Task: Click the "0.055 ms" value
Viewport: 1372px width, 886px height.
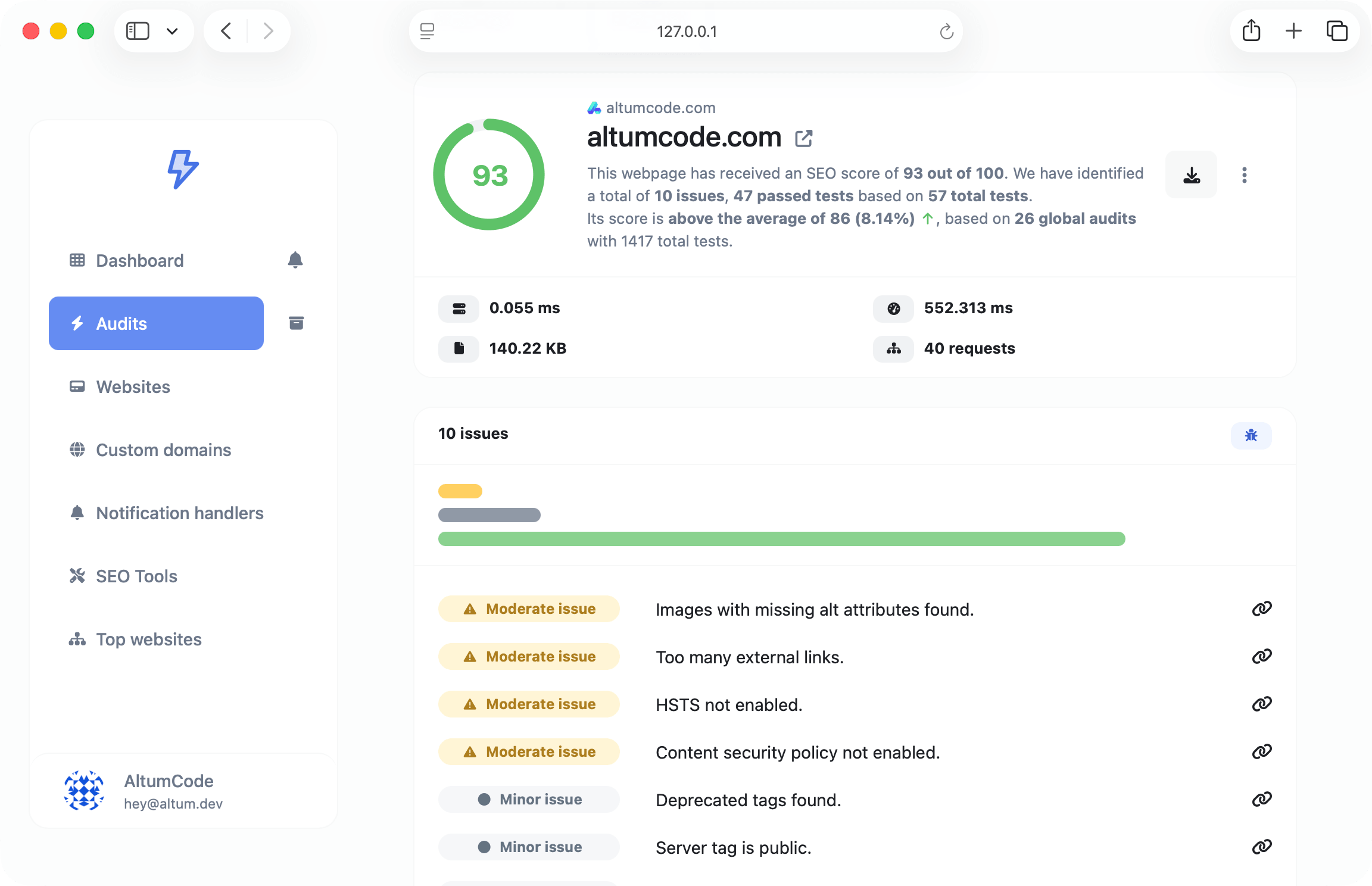Action: pos(525,308)
